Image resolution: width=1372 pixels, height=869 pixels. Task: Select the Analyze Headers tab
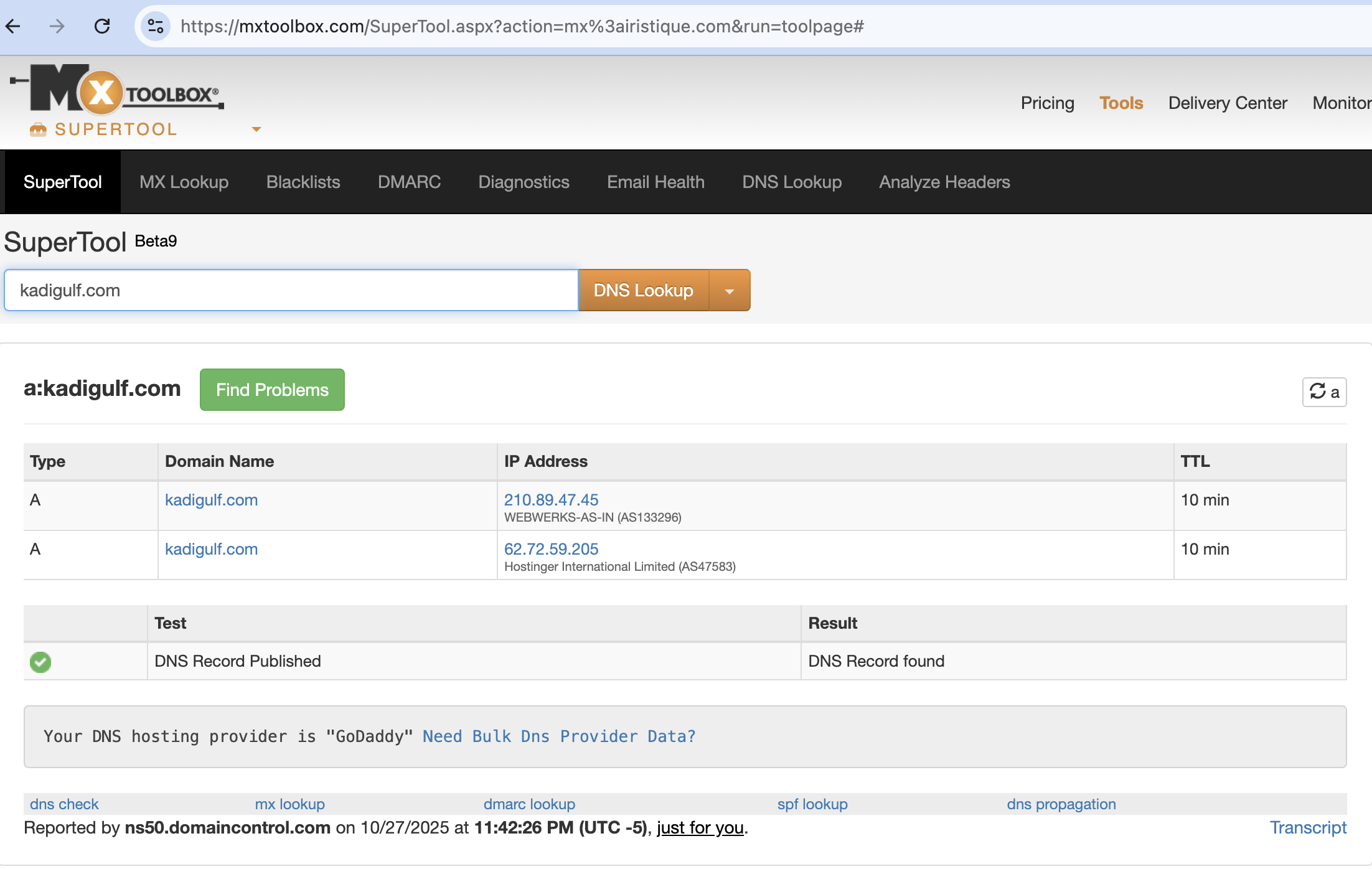[x=944, y=182]
